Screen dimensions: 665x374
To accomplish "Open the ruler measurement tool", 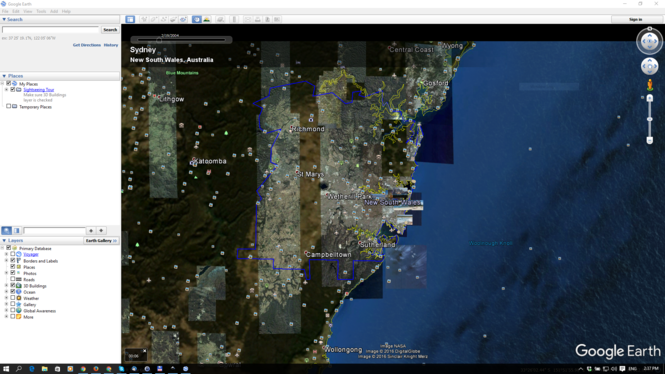I will (235, 20).
